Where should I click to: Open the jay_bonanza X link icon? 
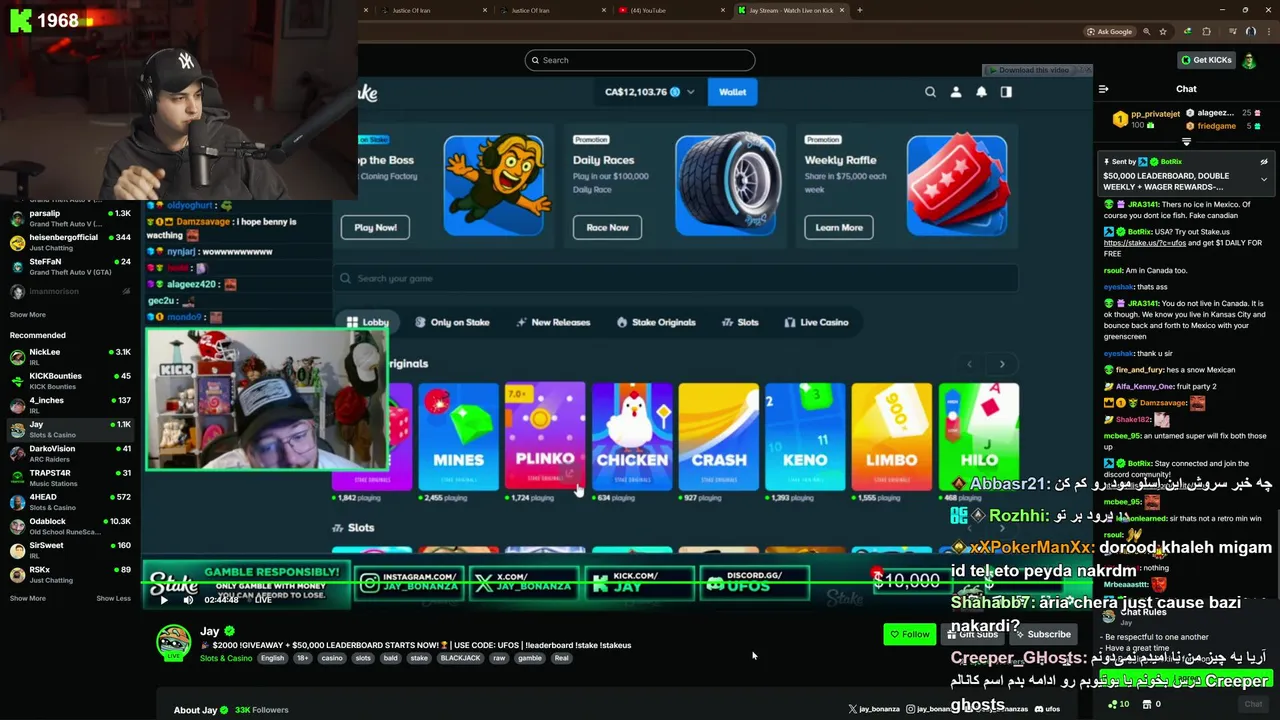tap(852, 709)
